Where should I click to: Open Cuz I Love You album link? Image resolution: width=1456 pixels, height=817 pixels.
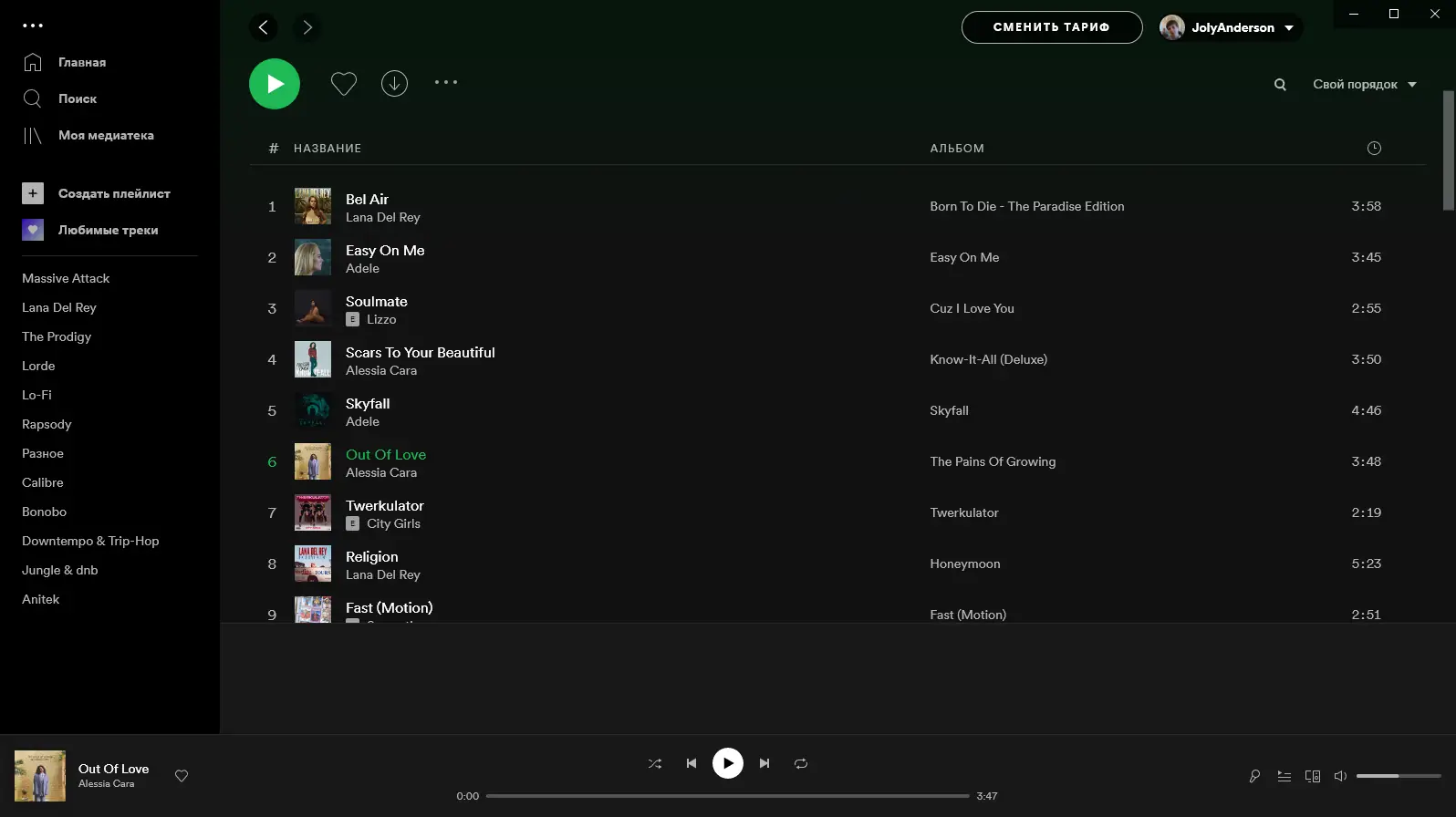[x=972, y=308]
